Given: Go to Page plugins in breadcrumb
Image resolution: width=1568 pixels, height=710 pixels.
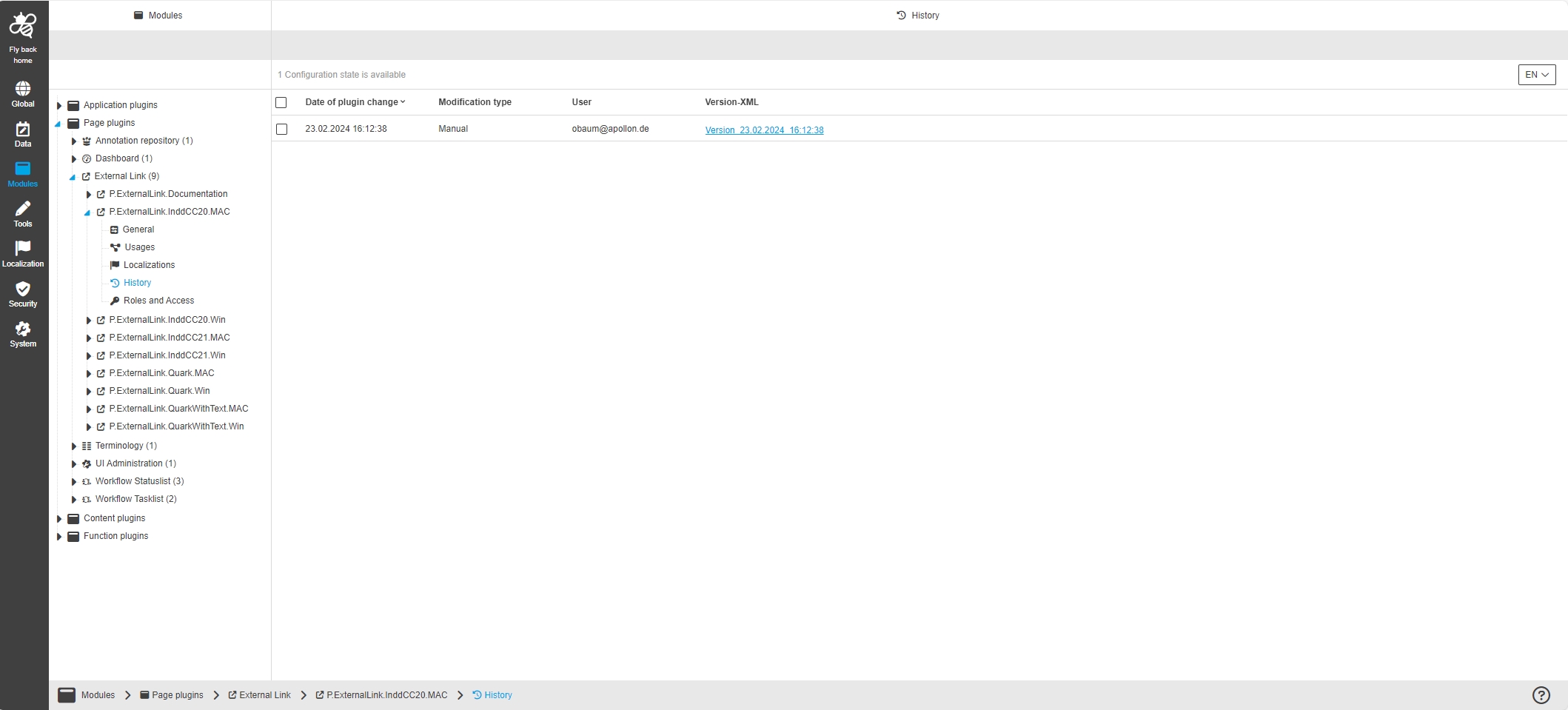Looking at the screenshot, I should [172, 695].
